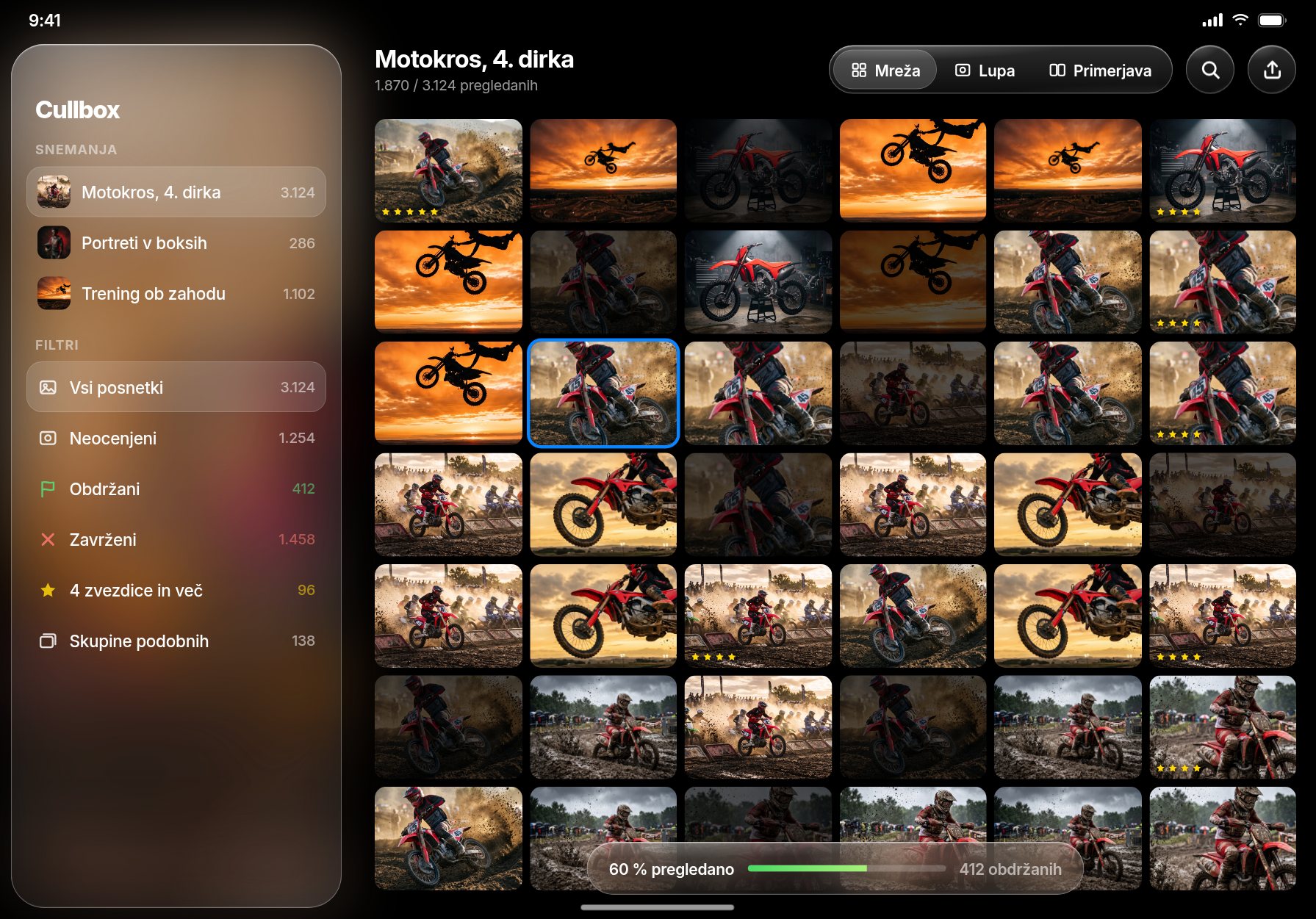Open Skupine podobnih filter

tap(176, 641)
